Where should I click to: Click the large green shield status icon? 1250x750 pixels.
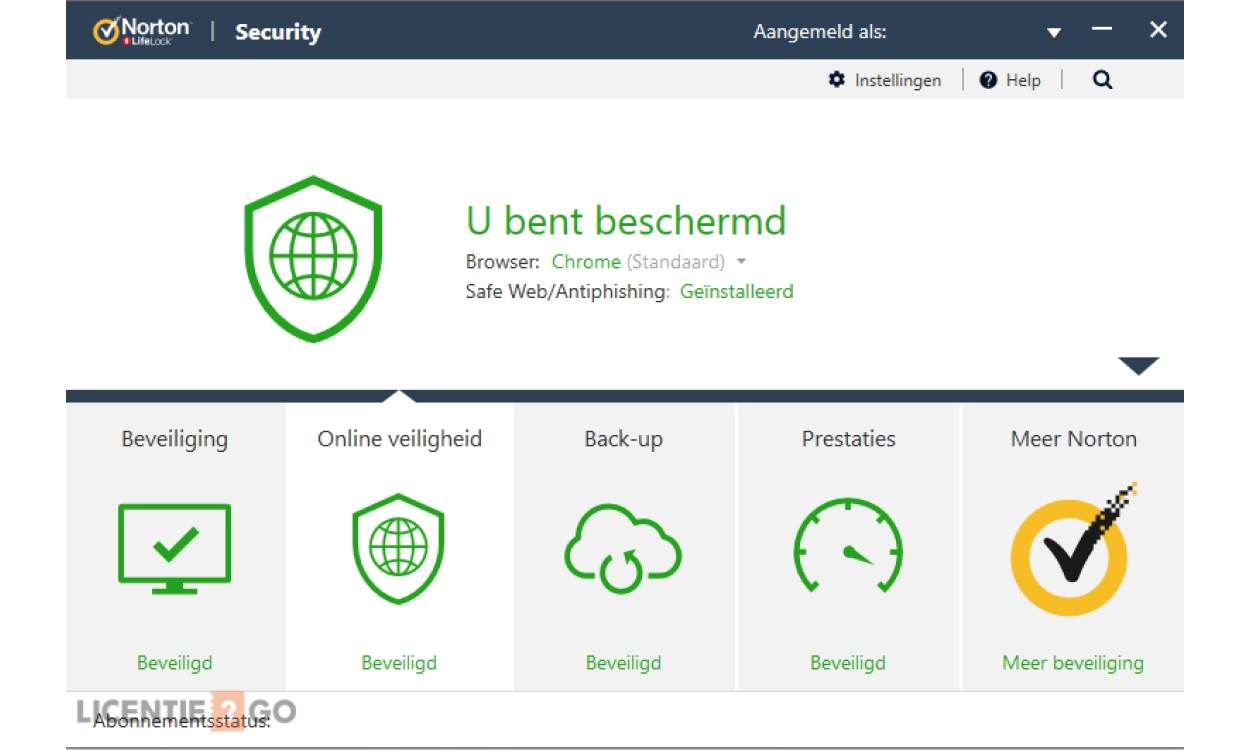(313, 259)
